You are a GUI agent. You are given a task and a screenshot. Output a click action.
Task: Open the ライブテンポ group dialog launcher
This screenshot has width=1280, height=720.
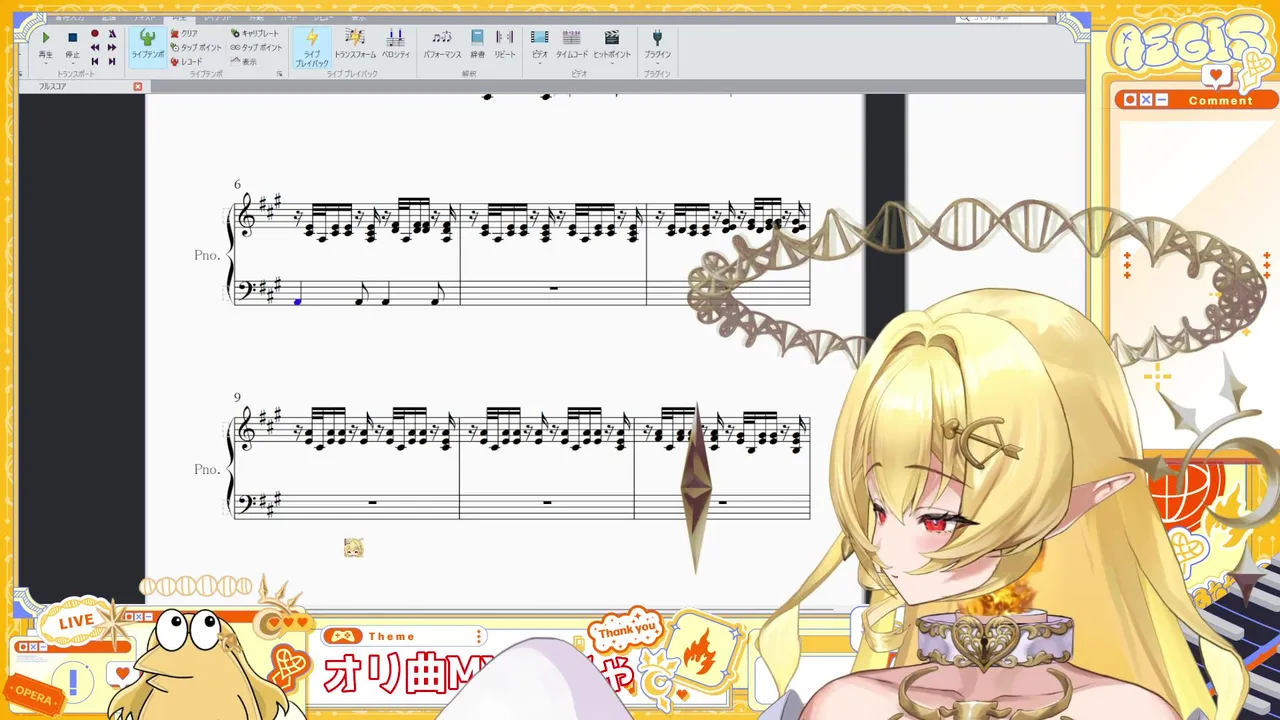(x=280, y=74)
